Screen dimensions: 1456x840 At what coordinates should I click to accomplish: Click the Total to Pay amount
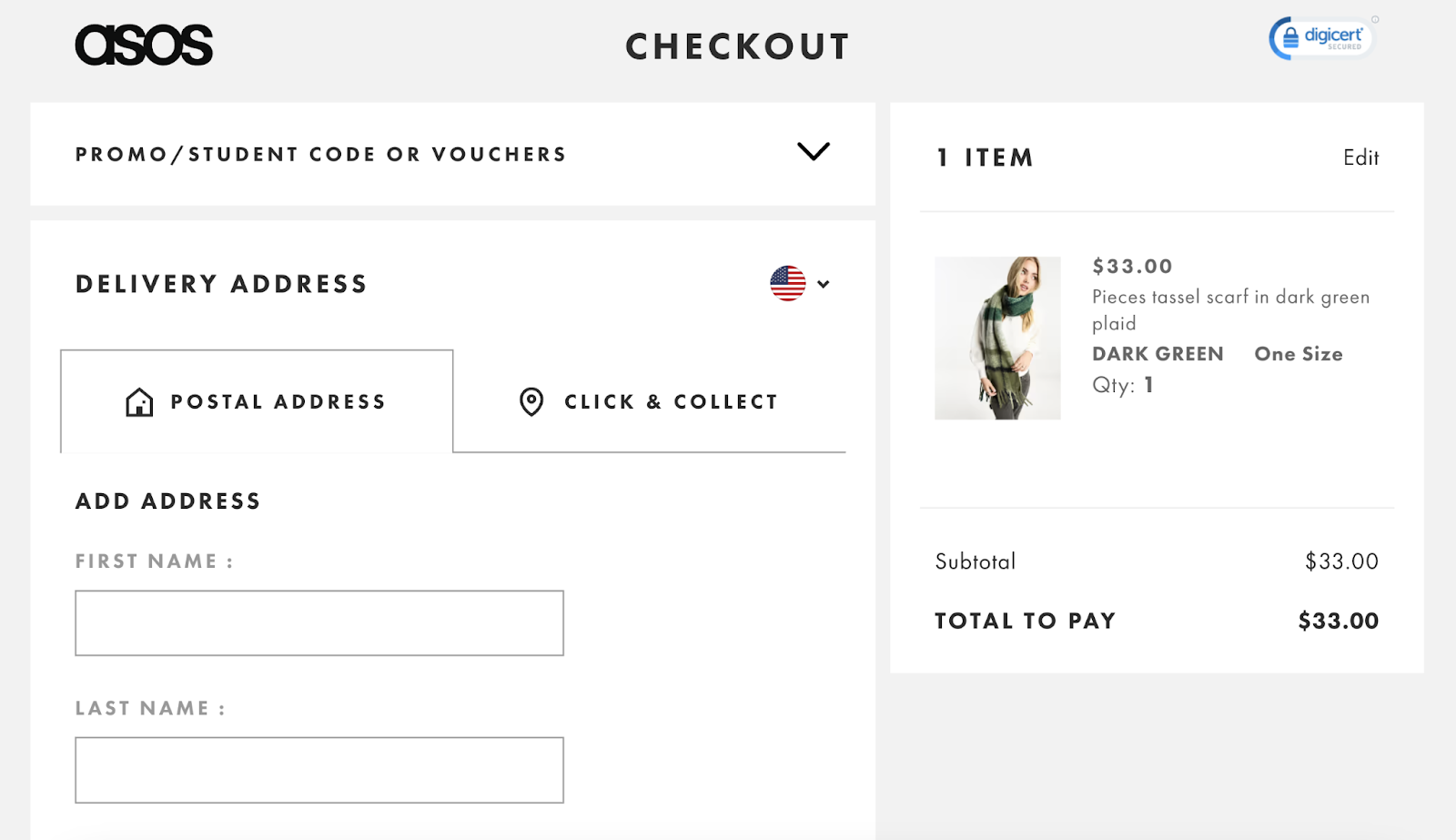click(1338, 621)
